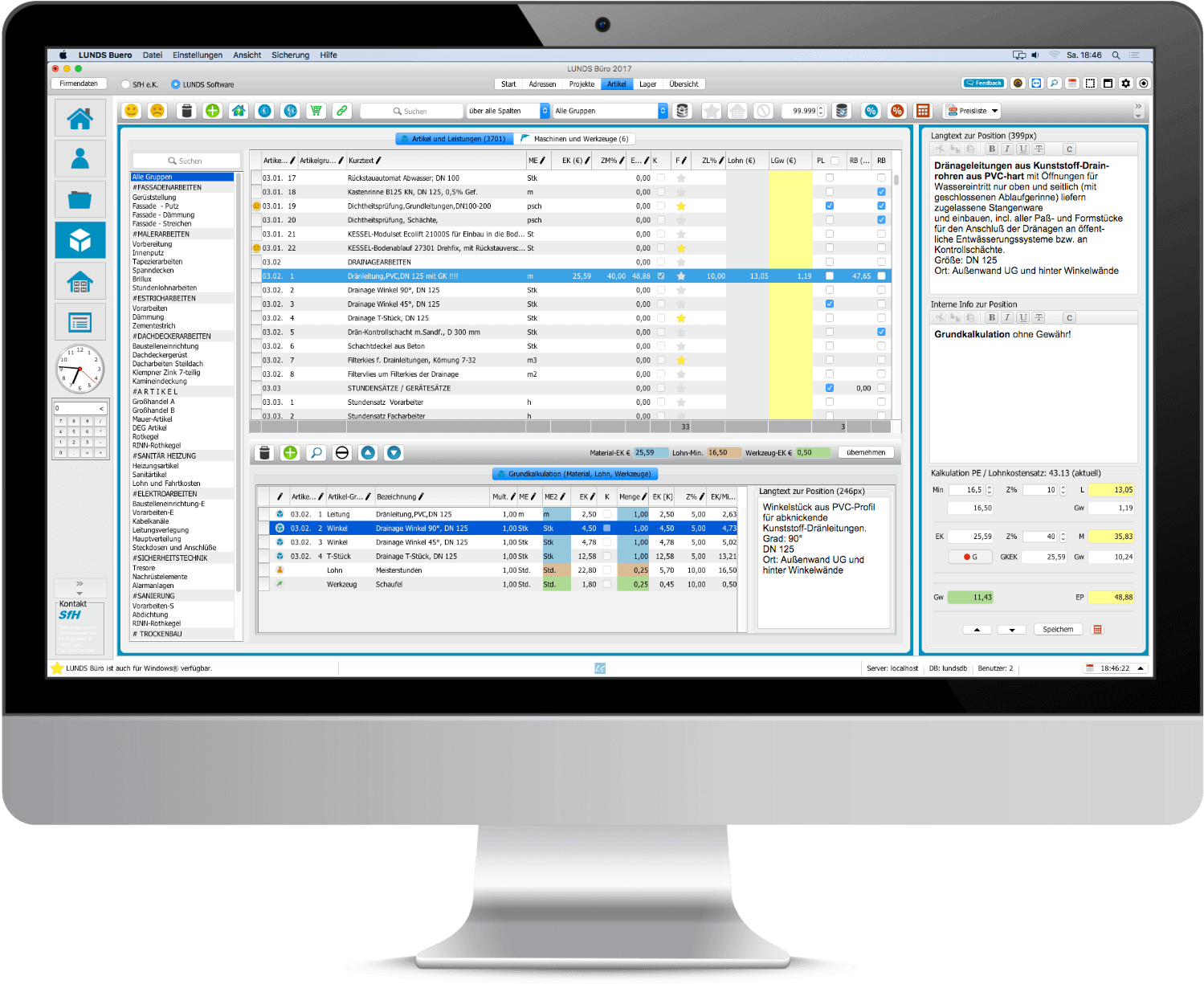This screenshot has width=1204, height=984.
Task: Click the Min 16,5 stepper arrows
Action: (x=990, y=490)
